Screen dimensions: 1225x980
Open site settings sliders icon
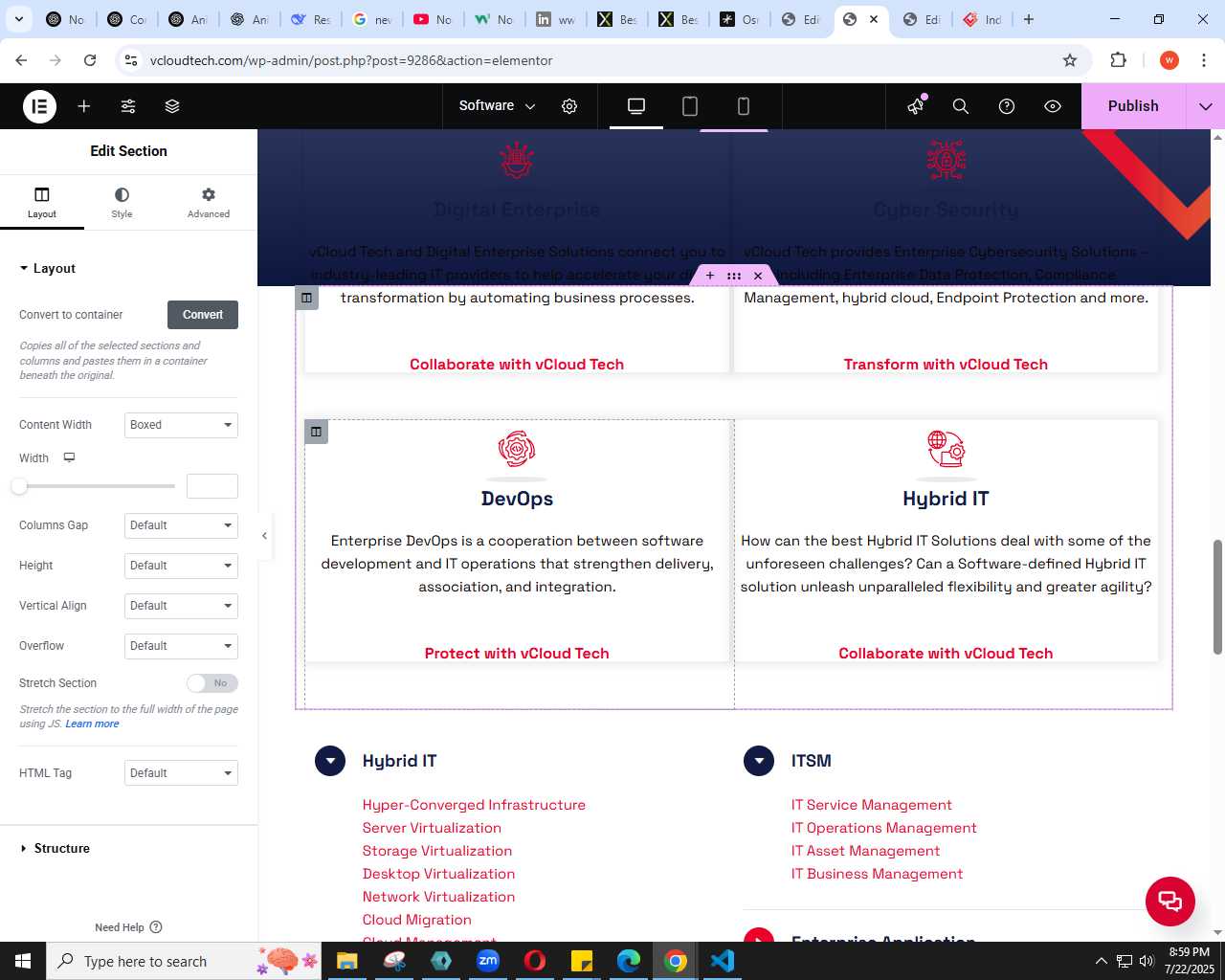(128, 106)
